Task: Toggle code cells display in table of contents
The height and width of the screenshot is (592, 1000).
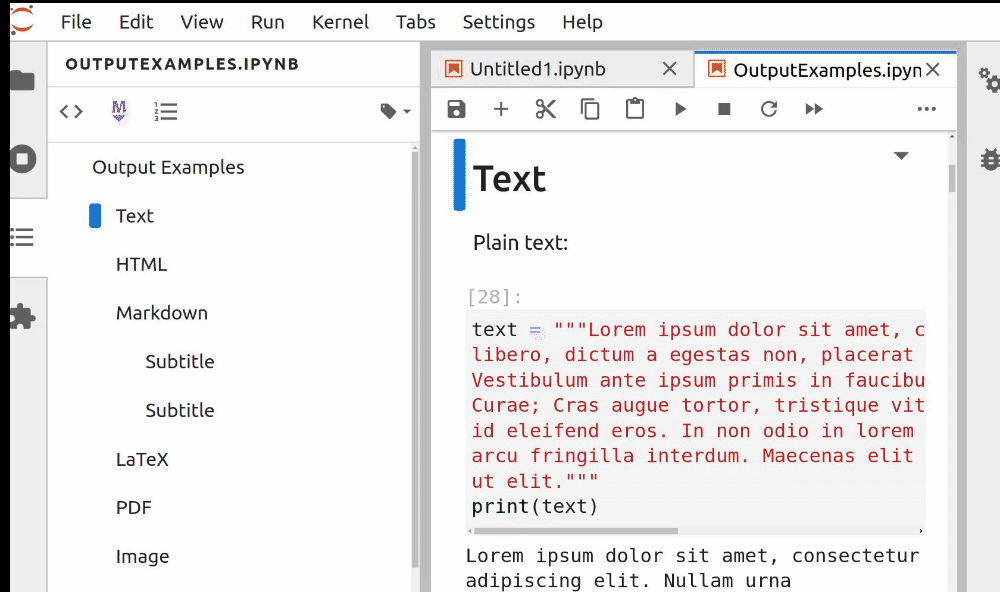Action: pos(71,112)
